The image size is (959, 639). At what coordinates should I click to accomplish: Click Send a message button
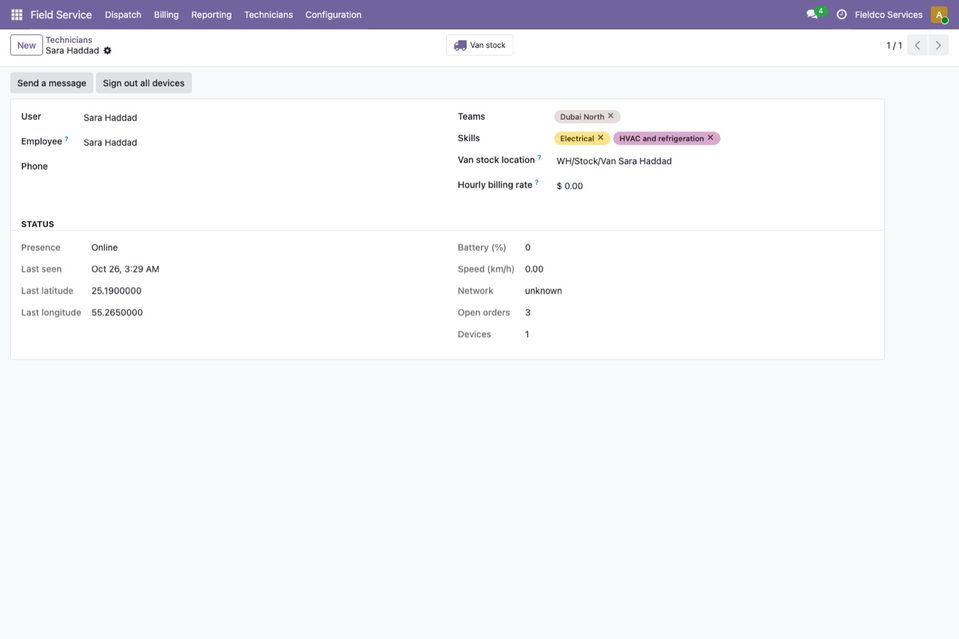tap(51, 83)
